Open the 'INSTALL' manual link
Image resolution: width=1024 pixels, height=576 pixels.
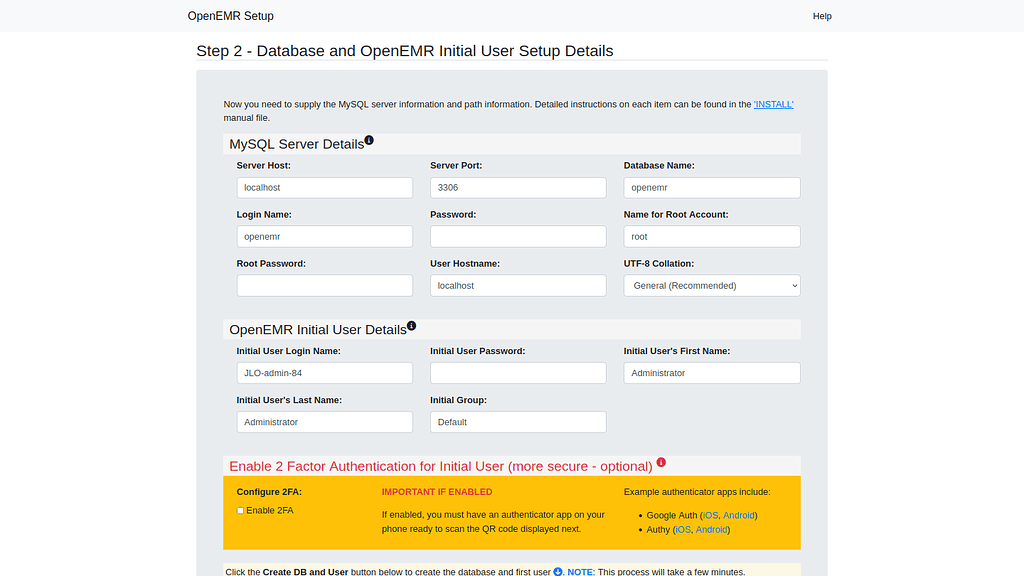(x=772, y=103)
